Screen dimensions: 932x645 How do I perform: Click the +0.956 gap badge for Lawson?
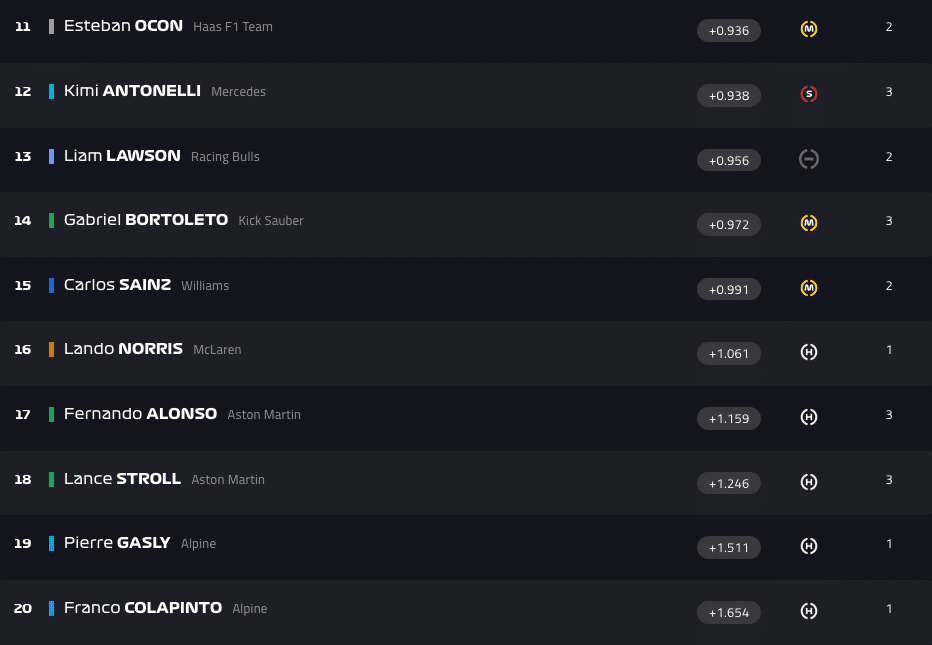click(x=728, y=160)
